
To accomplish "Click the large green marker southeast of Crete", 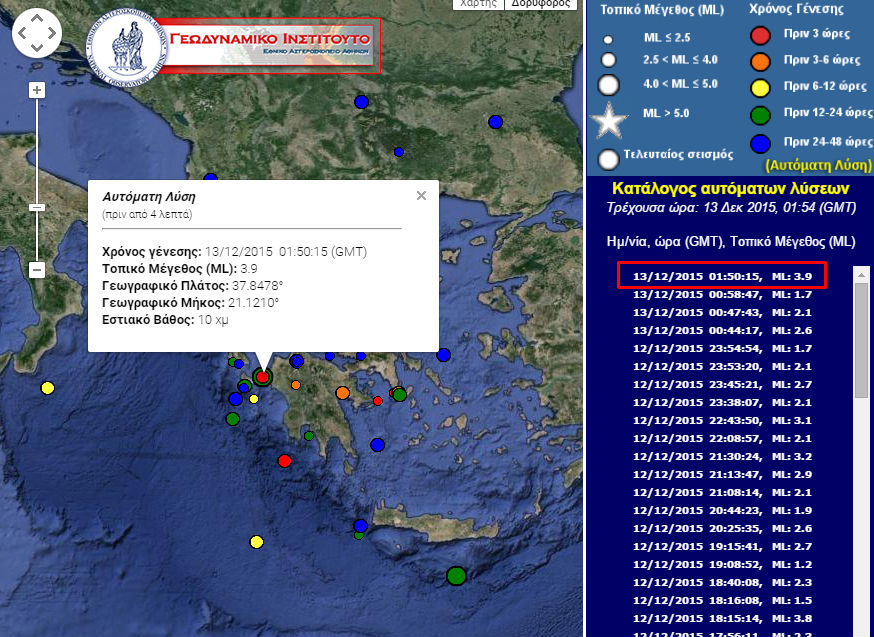I will (457, 575).
